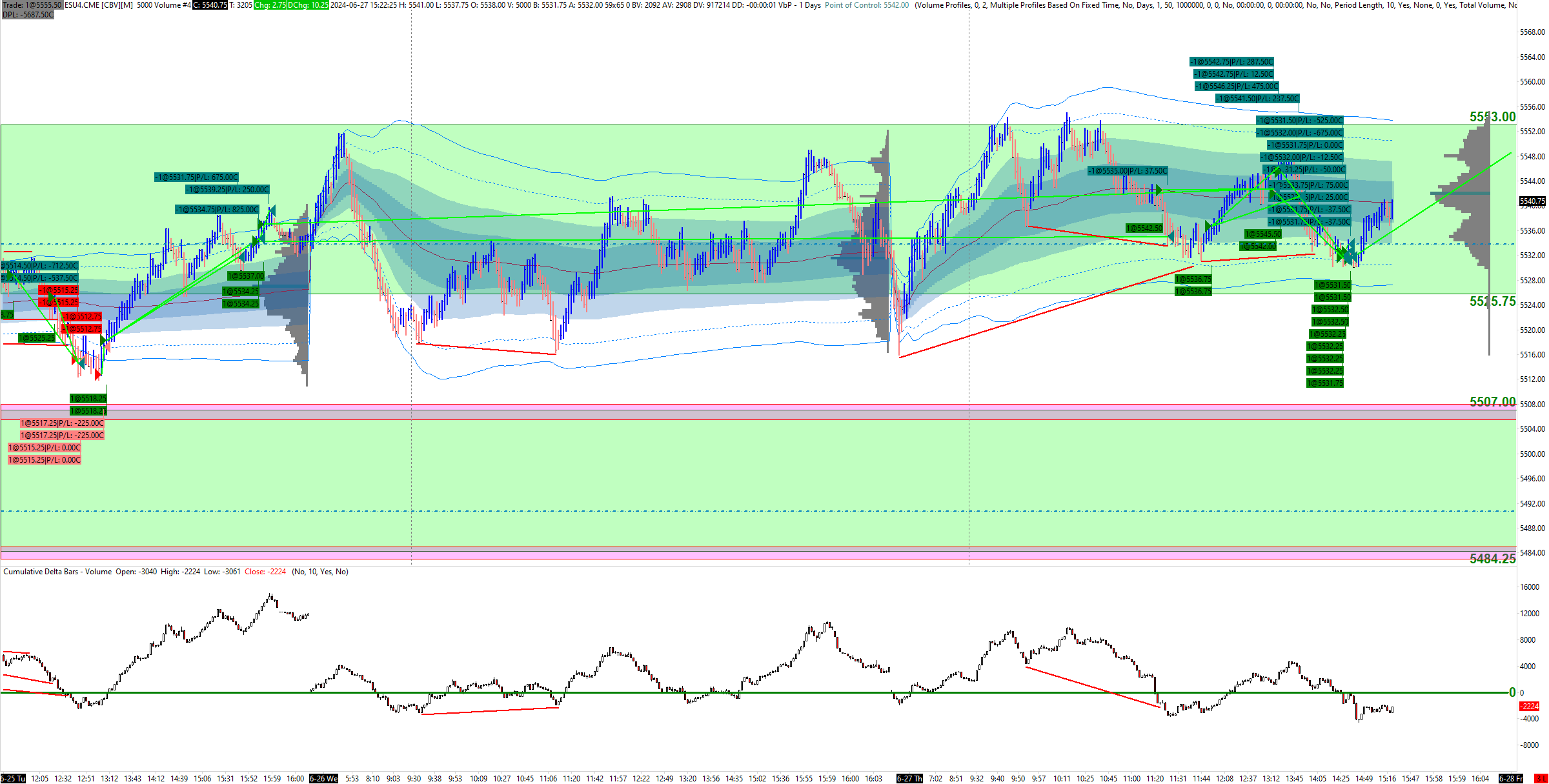Jump to the 6-25 Tu date marker
The width and height of the screenshot is (1549, 784).
point(13,779)
